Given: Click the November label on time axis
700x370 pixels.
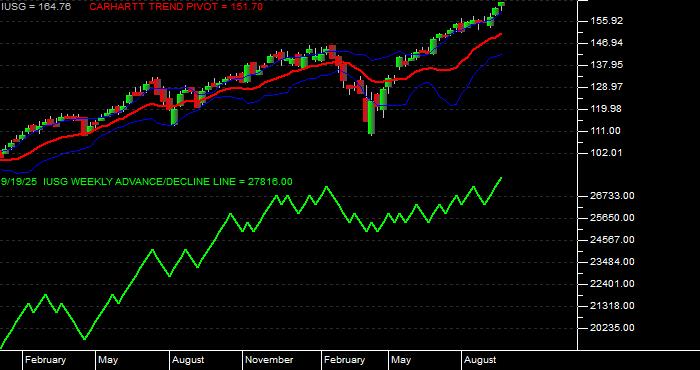Looking at the screenshot, I should pyautogui.click(x=270, y=360).
